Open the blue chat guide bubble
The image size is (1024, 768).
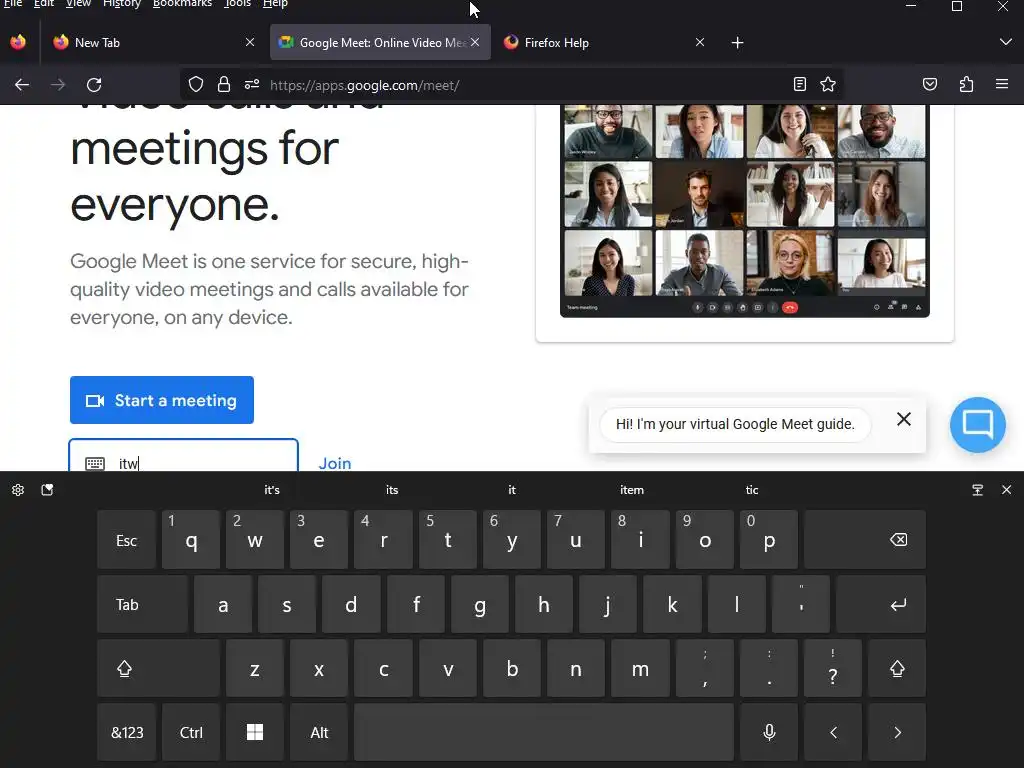pyautogui.click(x=978, y=424)
